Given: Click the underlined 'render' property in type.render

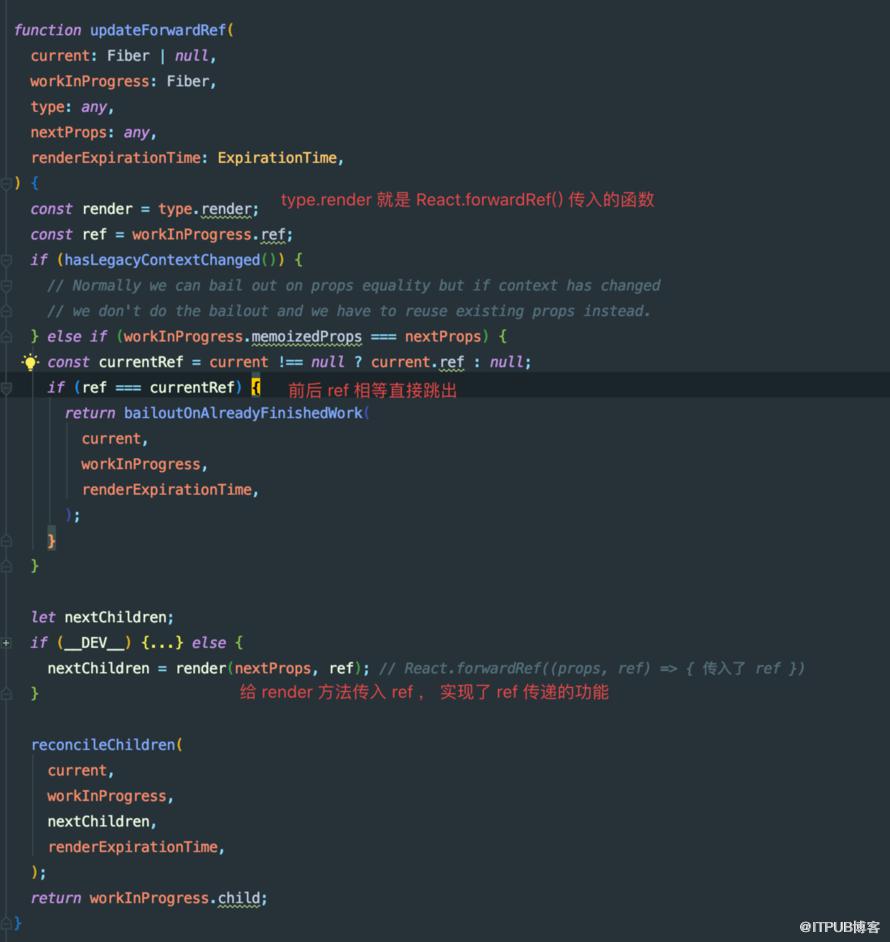Looking at the screenshot, I should 227,209.
